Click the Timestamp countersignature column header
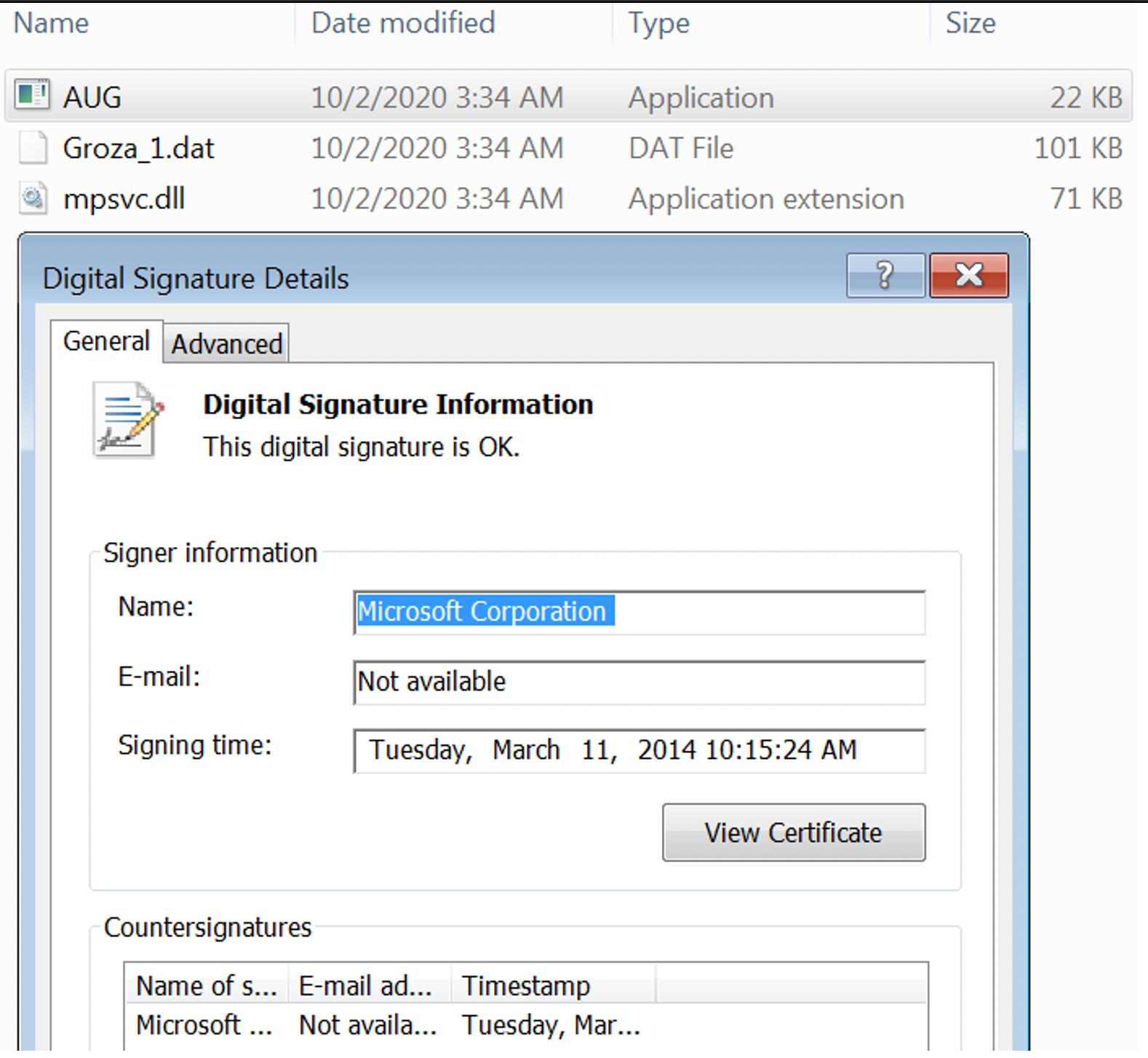Image resolution: width=1148 pixels, height=1058 pixels. (554, 986)
